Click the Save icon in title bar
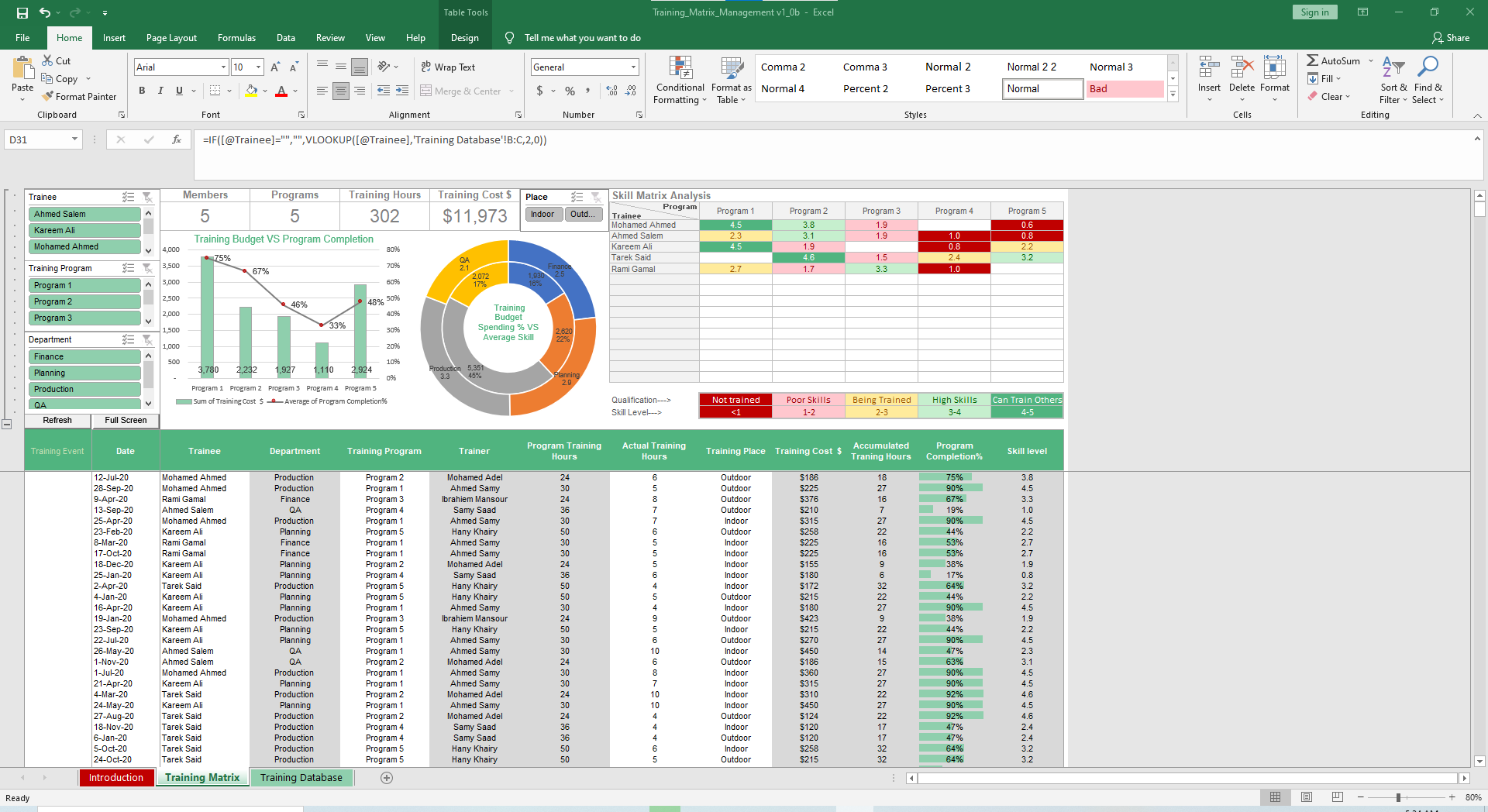Screen dimensions: 1488x812 22,12
